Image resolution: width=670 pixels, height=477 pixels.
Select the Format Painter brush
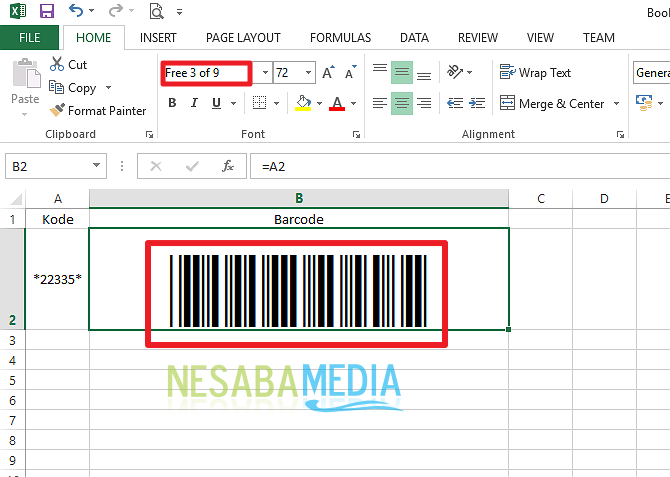[99, 110]
